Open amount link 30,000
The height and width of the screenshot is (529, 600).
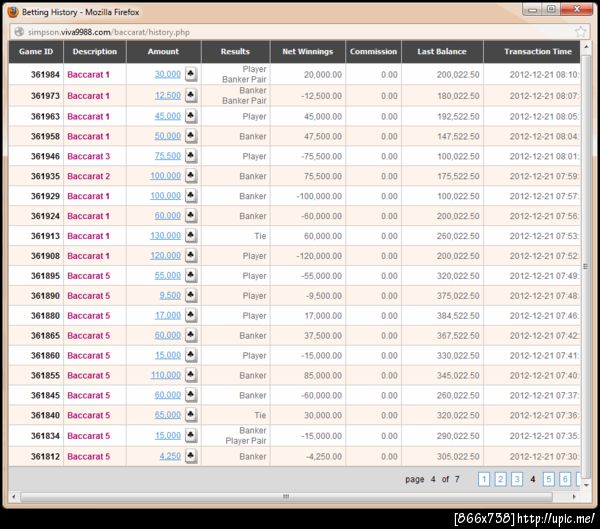(x=168, y=74)
